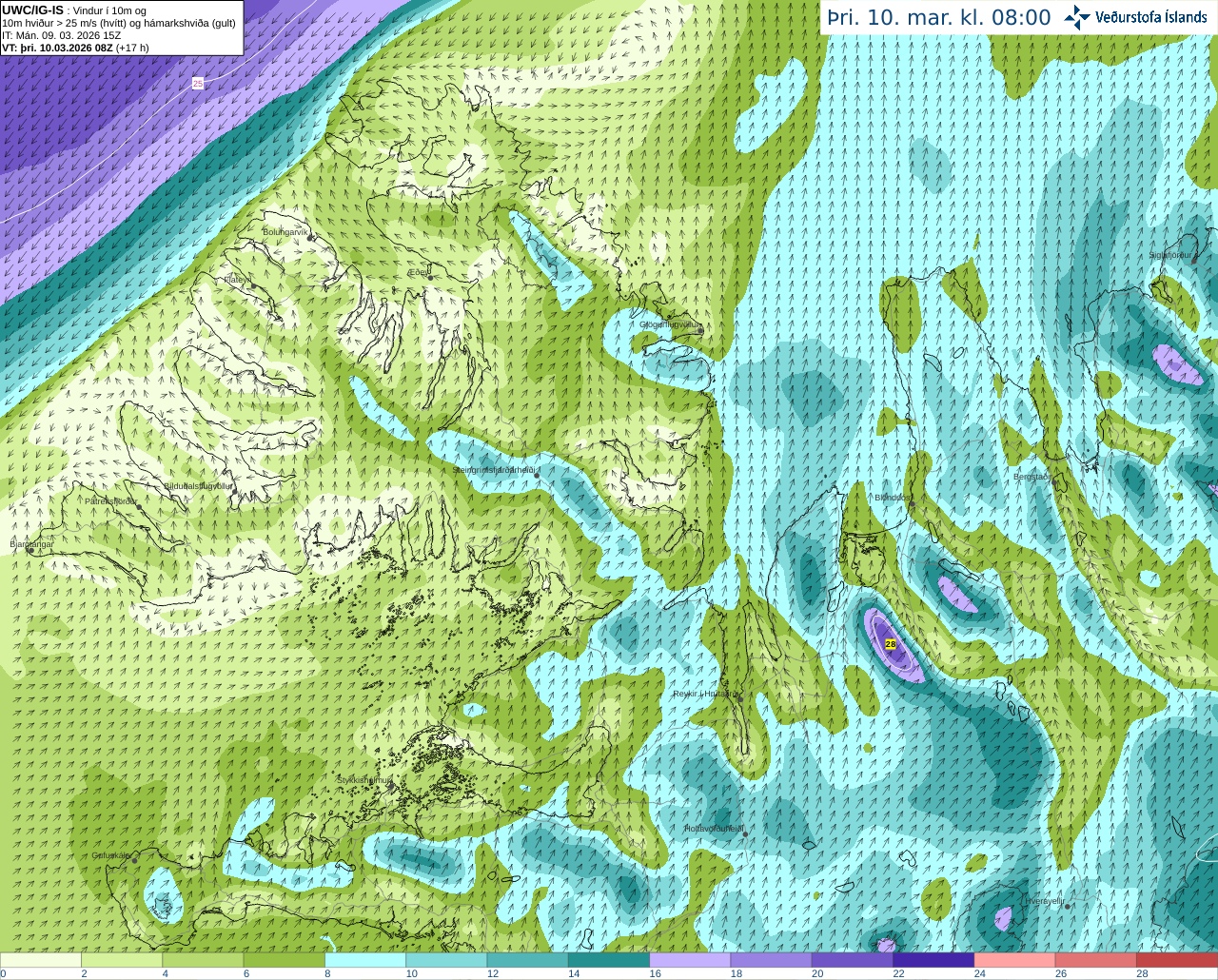The image size is (1218, 980).
Task: Click the 8–10 m/s light cyan legend swatch
Action: 365,960
